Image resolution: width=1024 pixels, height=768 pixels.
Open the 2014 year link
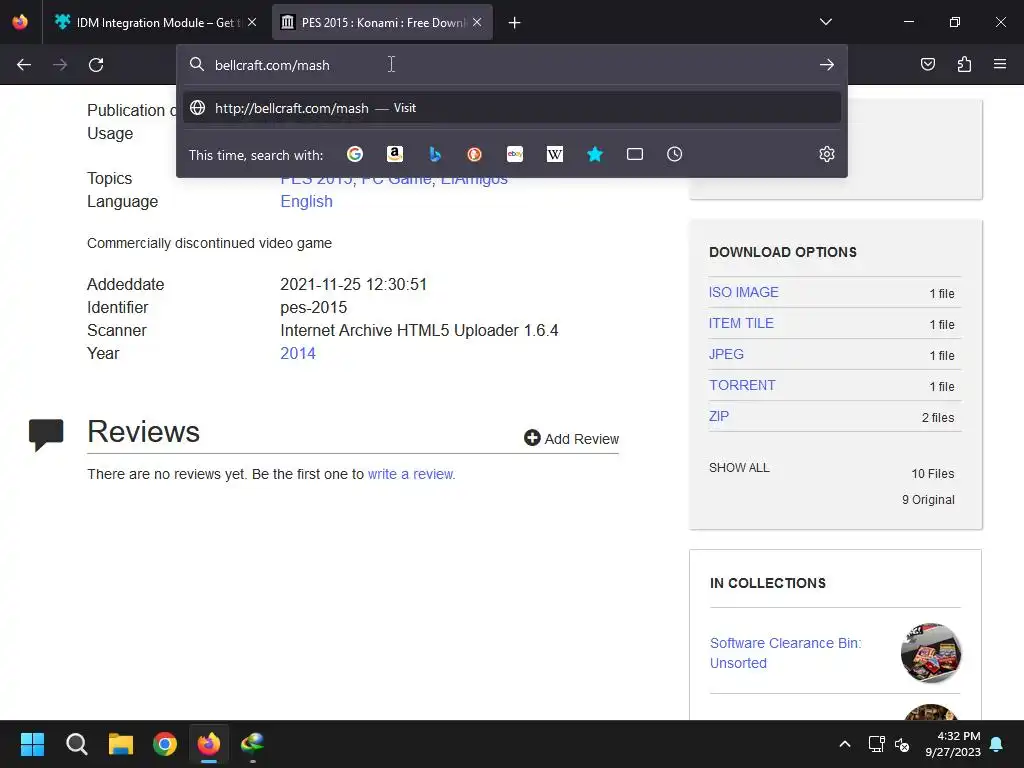298,353
